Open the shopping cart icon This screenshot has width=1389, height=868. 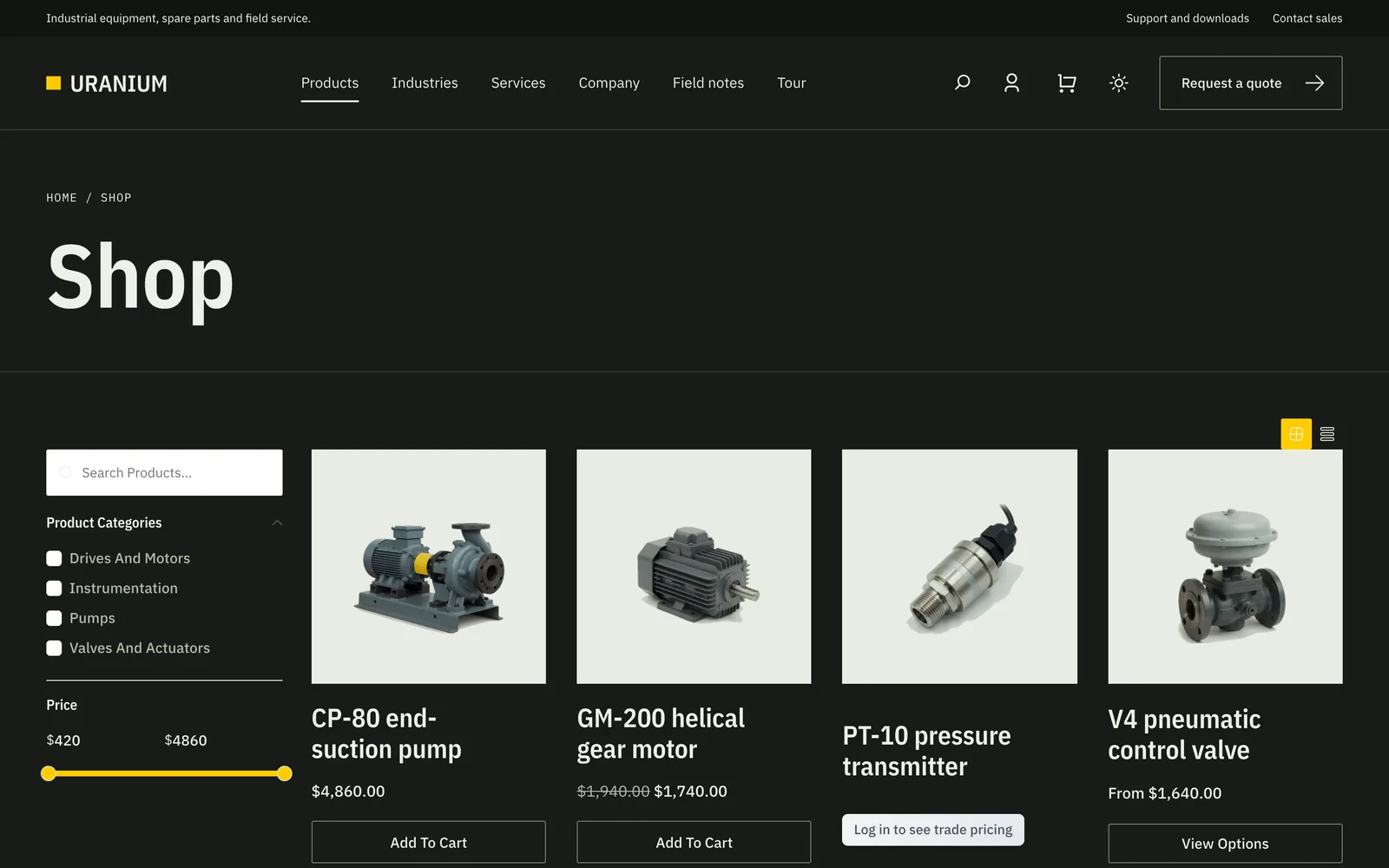[x=1066, y=82]
